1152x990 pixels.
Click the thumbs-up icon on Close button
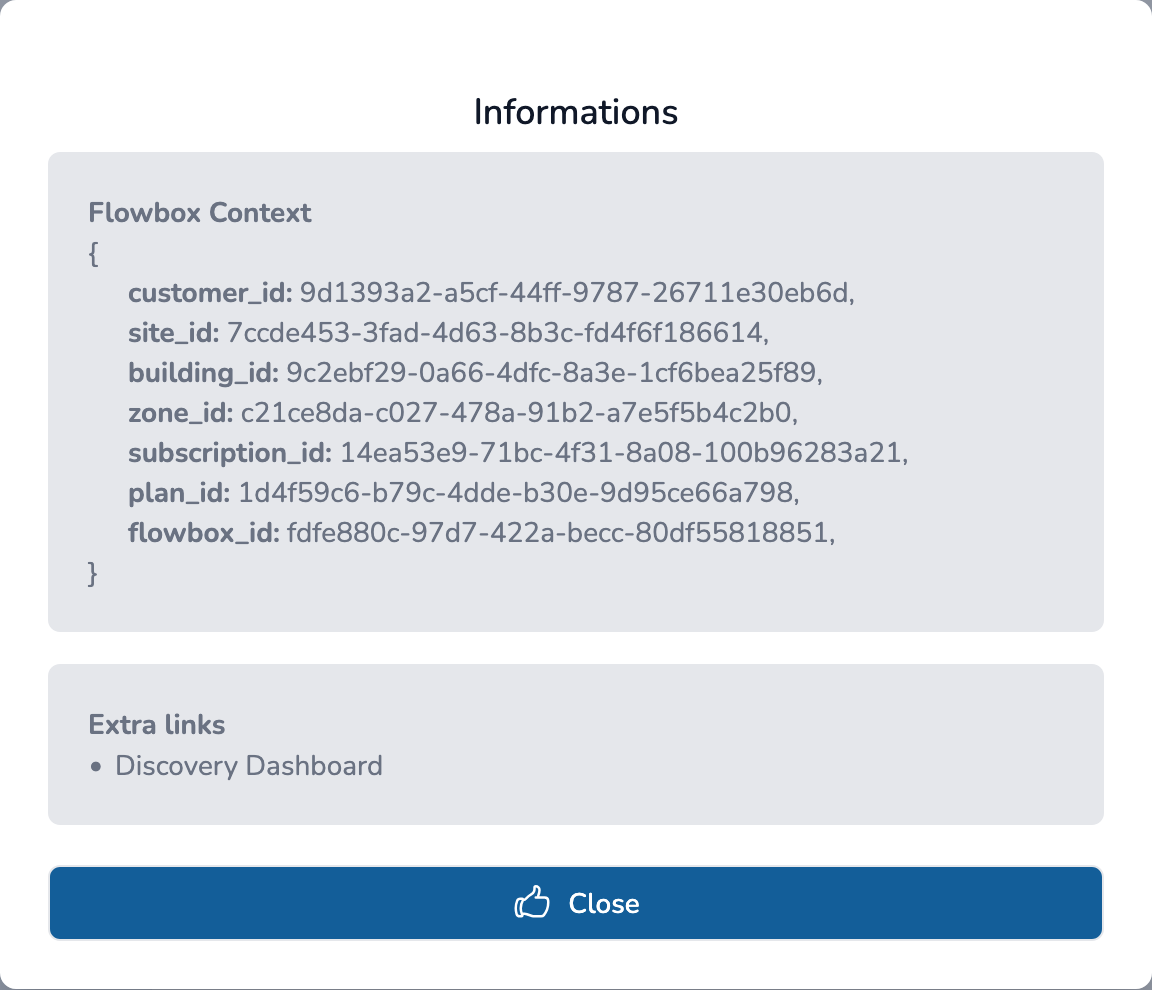pyautogui.click(x=532, y=904)
